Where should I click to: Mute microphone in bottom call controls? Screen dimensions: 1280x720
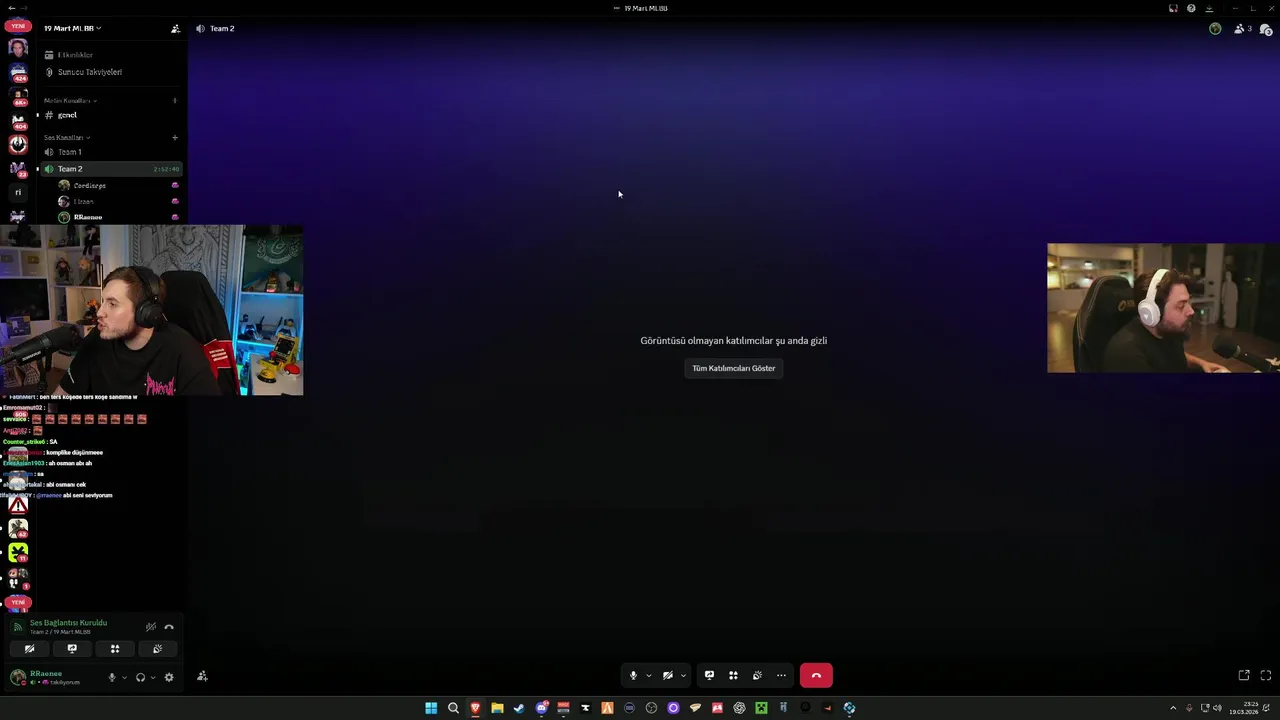633,676
